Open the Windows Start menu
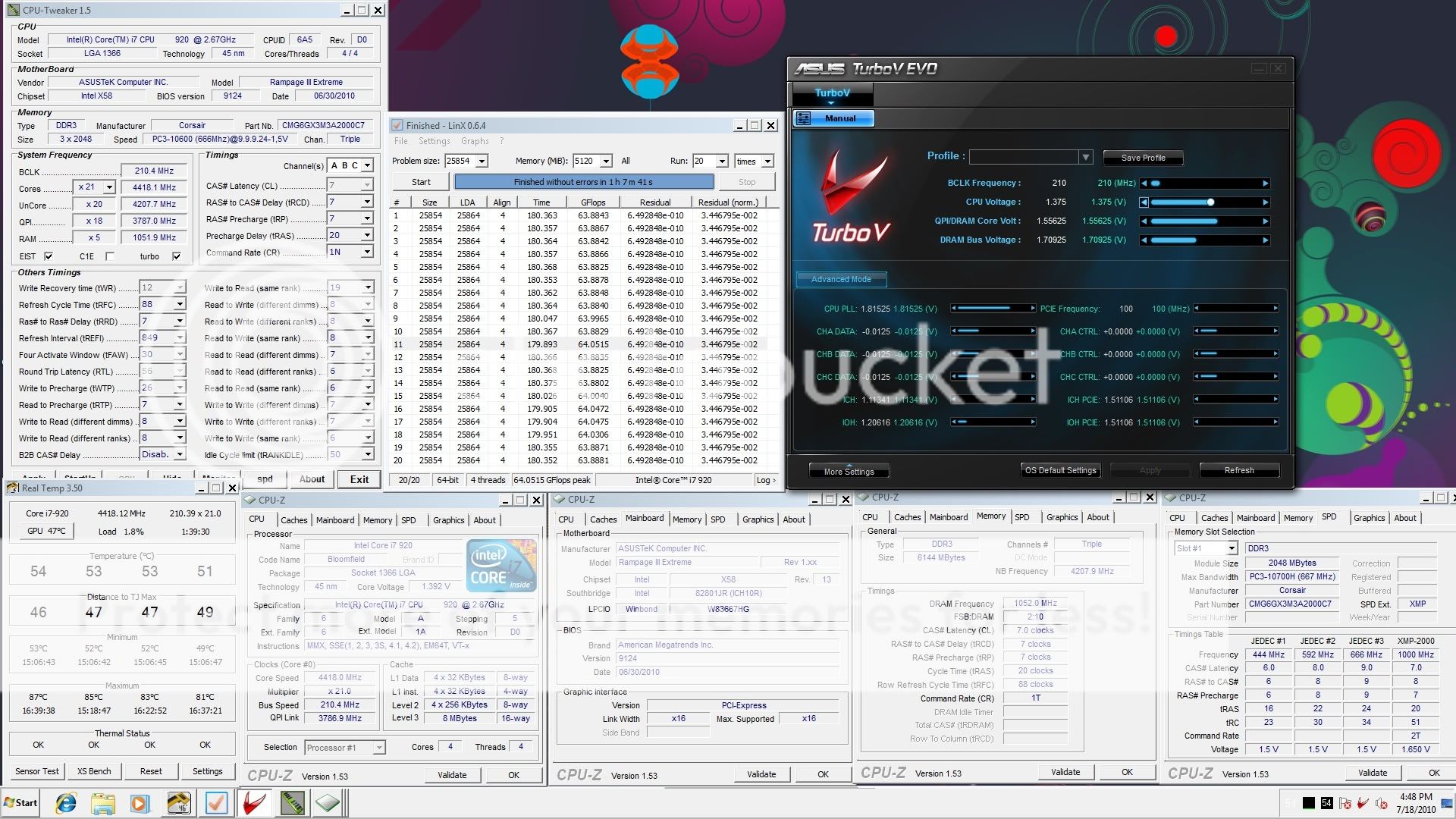 click(21, 803)
